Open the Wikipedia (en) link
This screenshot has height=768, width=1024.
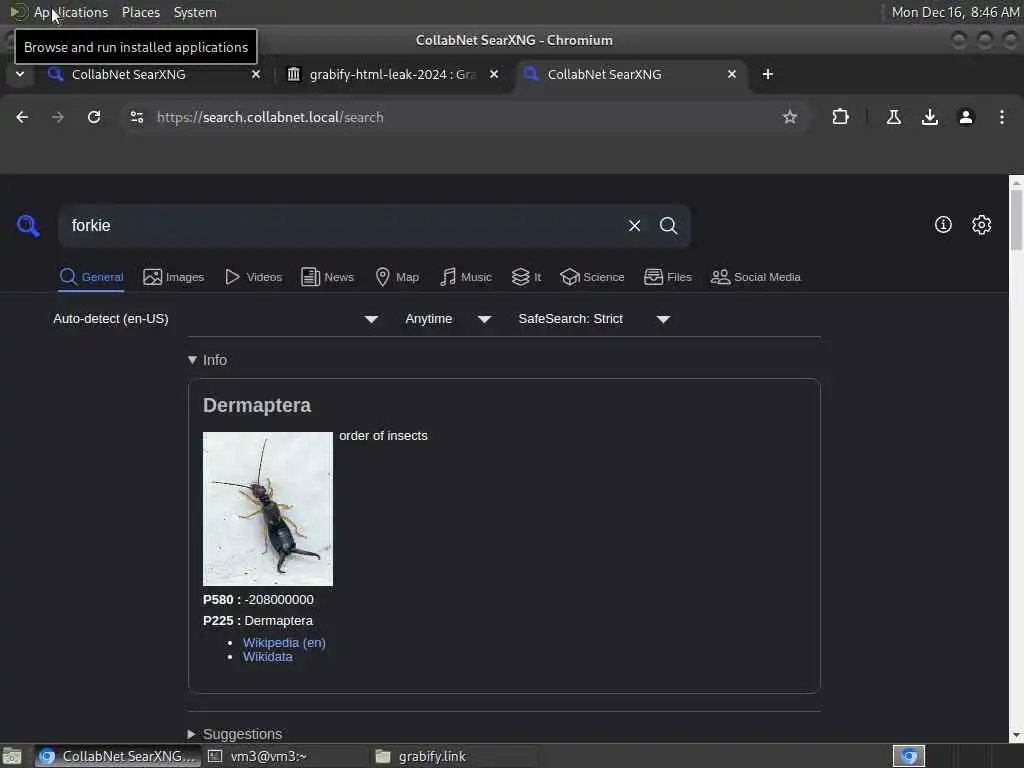point(284,643)
